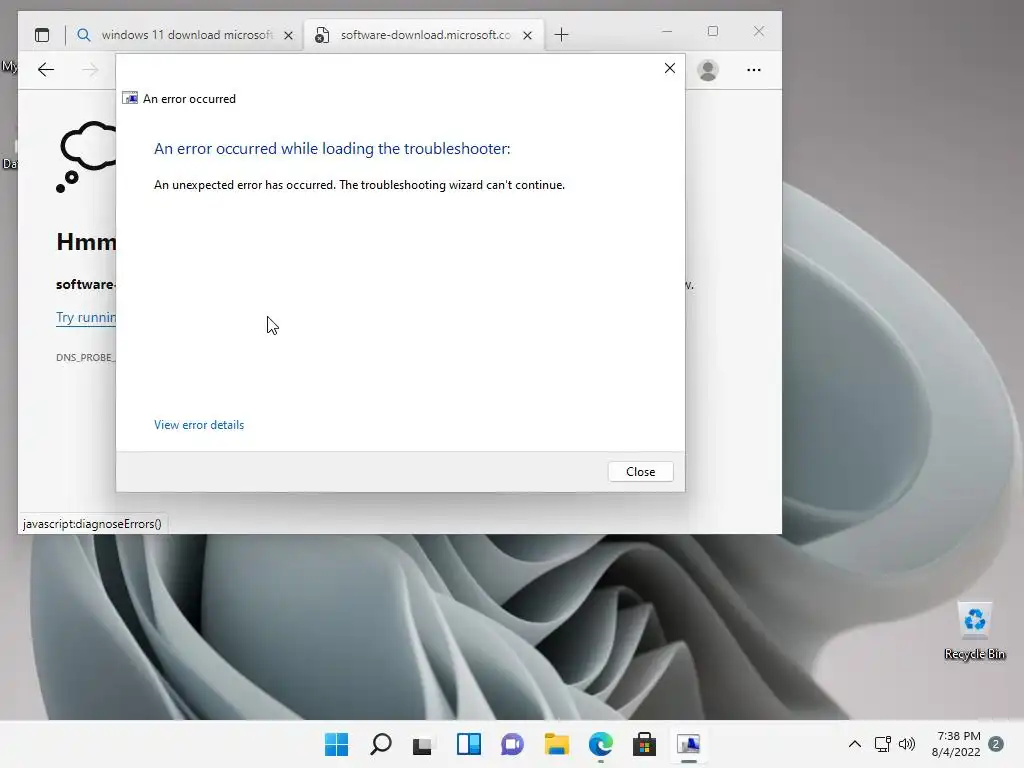Open Edge Settings and more menu
The height and width of the screenshot is (768, 1024).
pos(754,70)
